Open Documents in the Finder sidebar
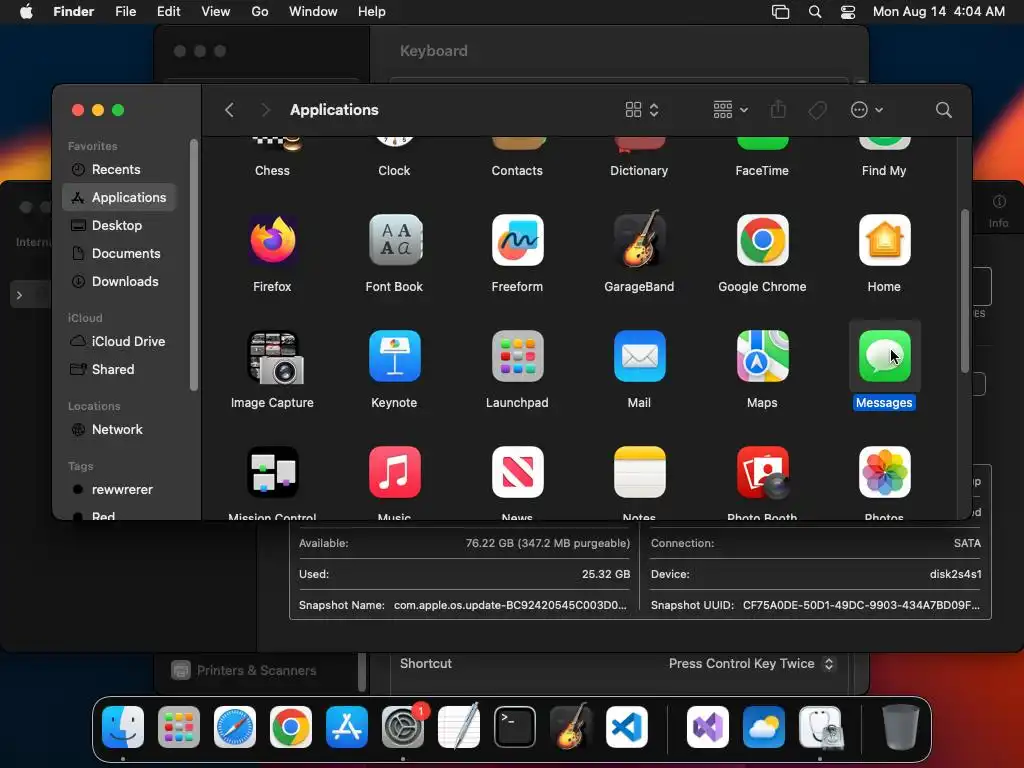Screen dimensions: 1024x768 click(x=119, y=253)
